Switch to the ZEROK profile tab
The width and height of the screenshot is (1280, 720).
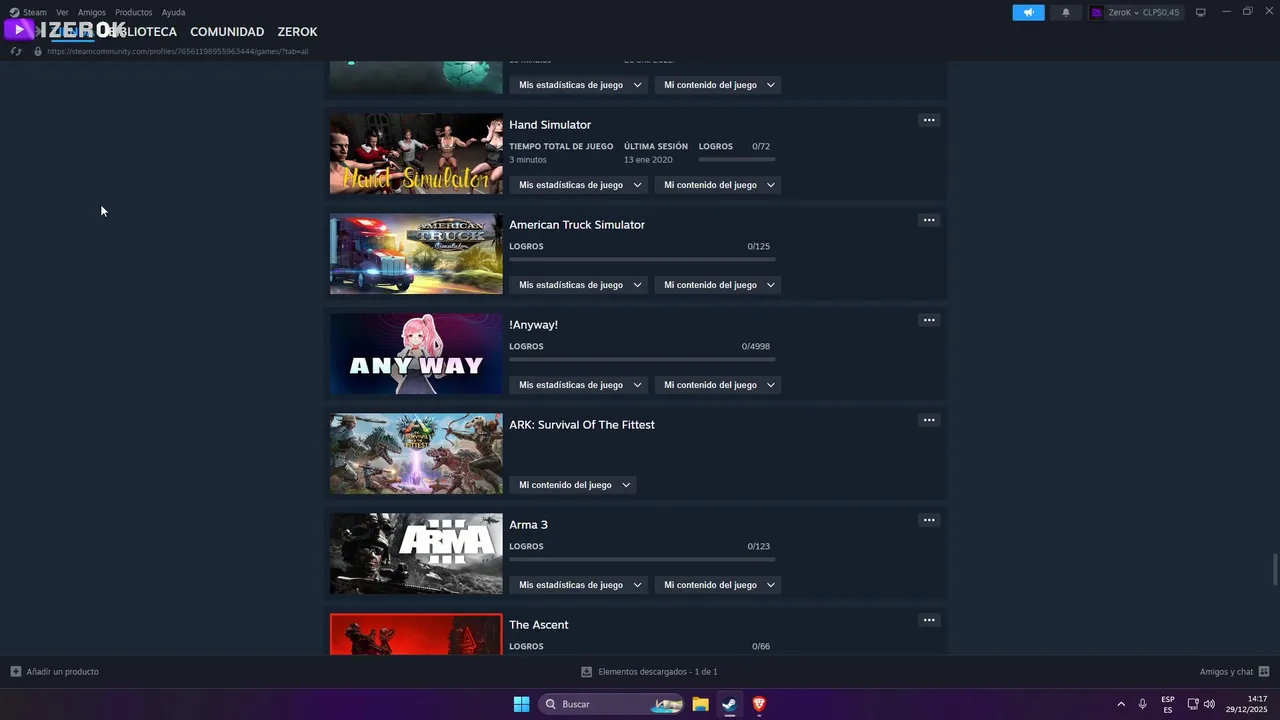tap(297, 32)
